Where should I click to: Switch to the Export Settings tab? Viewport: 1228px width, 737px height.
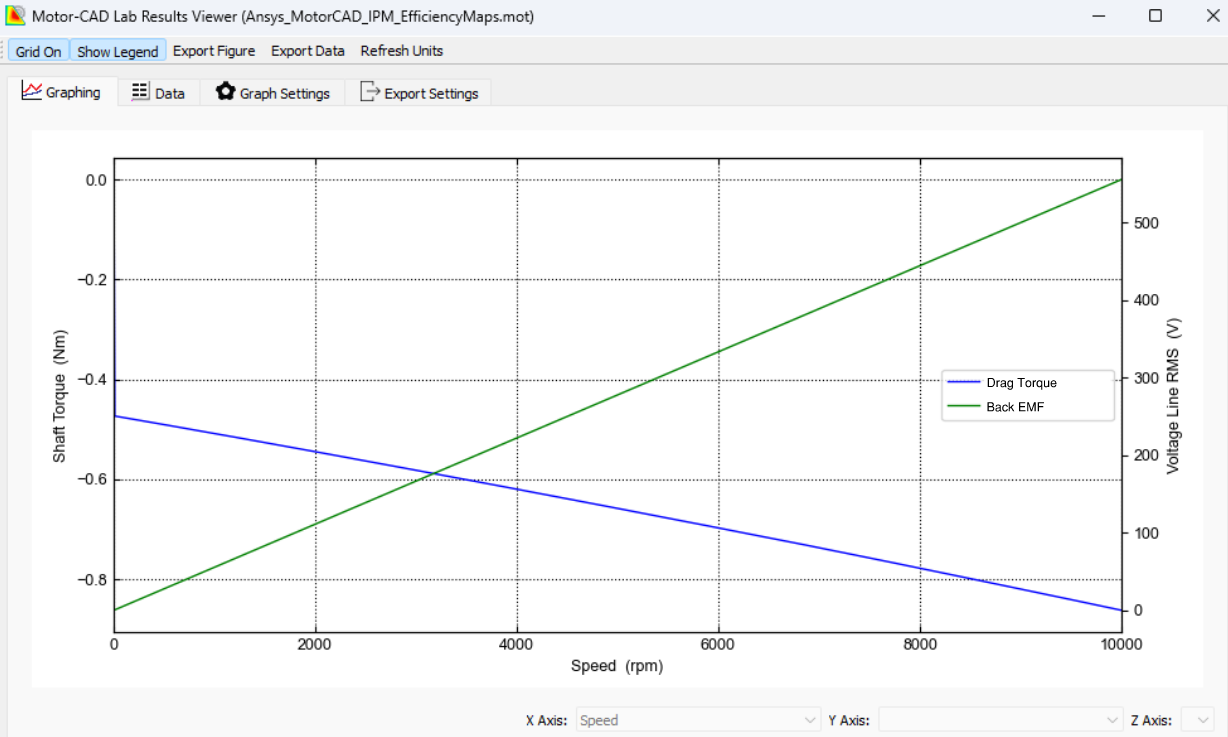420,91
